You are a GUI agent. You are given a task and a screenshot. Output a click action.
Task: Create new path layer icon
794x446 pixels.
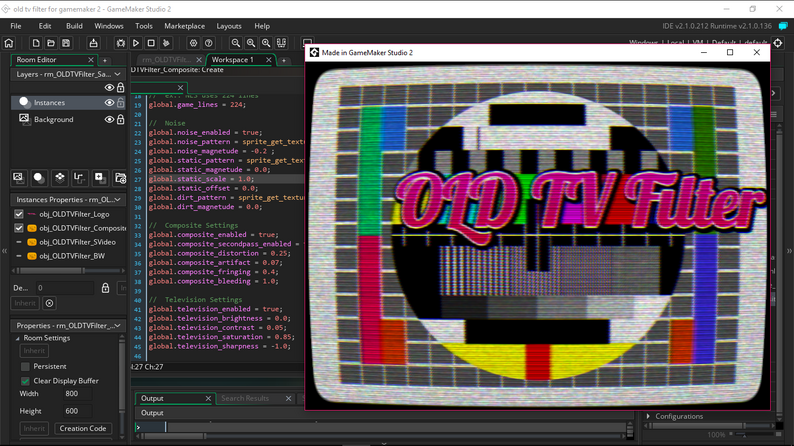coord(79,178)
